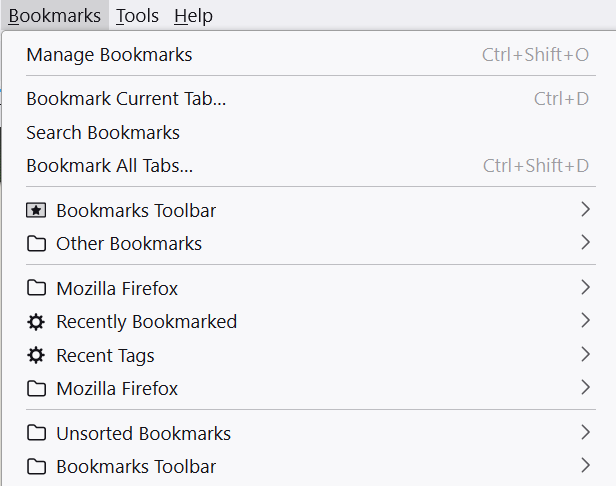Click the Unsorted Bookmarks folder icon

36,433
